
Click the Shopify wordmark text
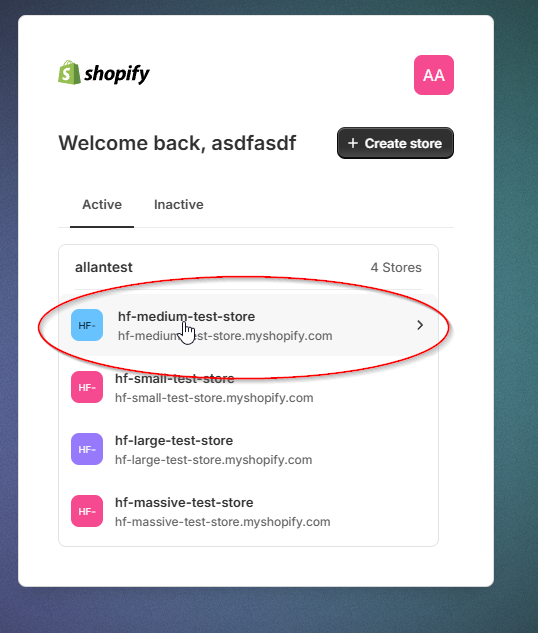point(117,74)
